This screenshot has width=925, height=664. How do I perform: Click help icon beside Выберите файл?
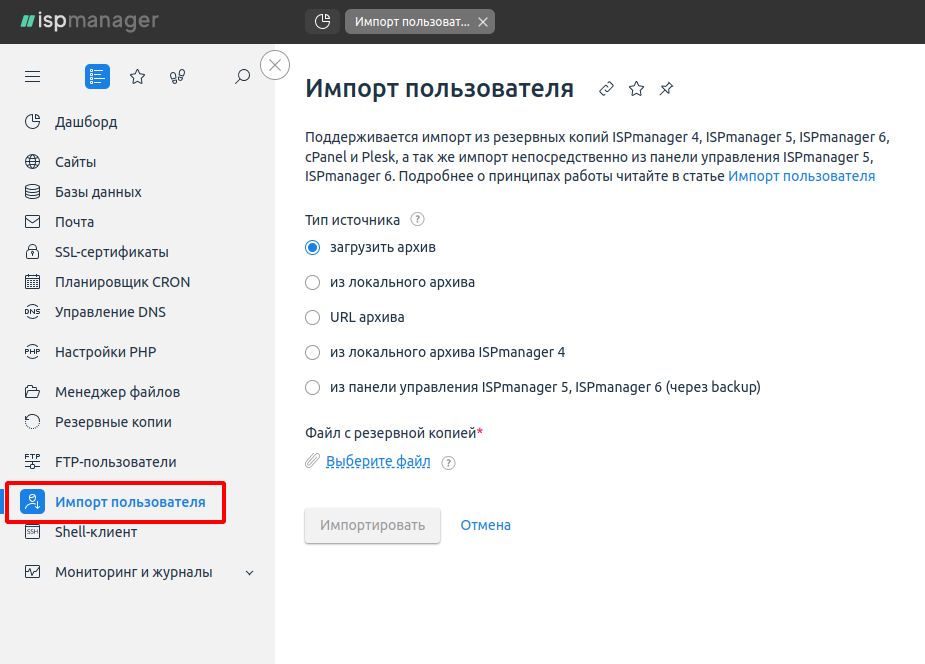click(448, 463)
